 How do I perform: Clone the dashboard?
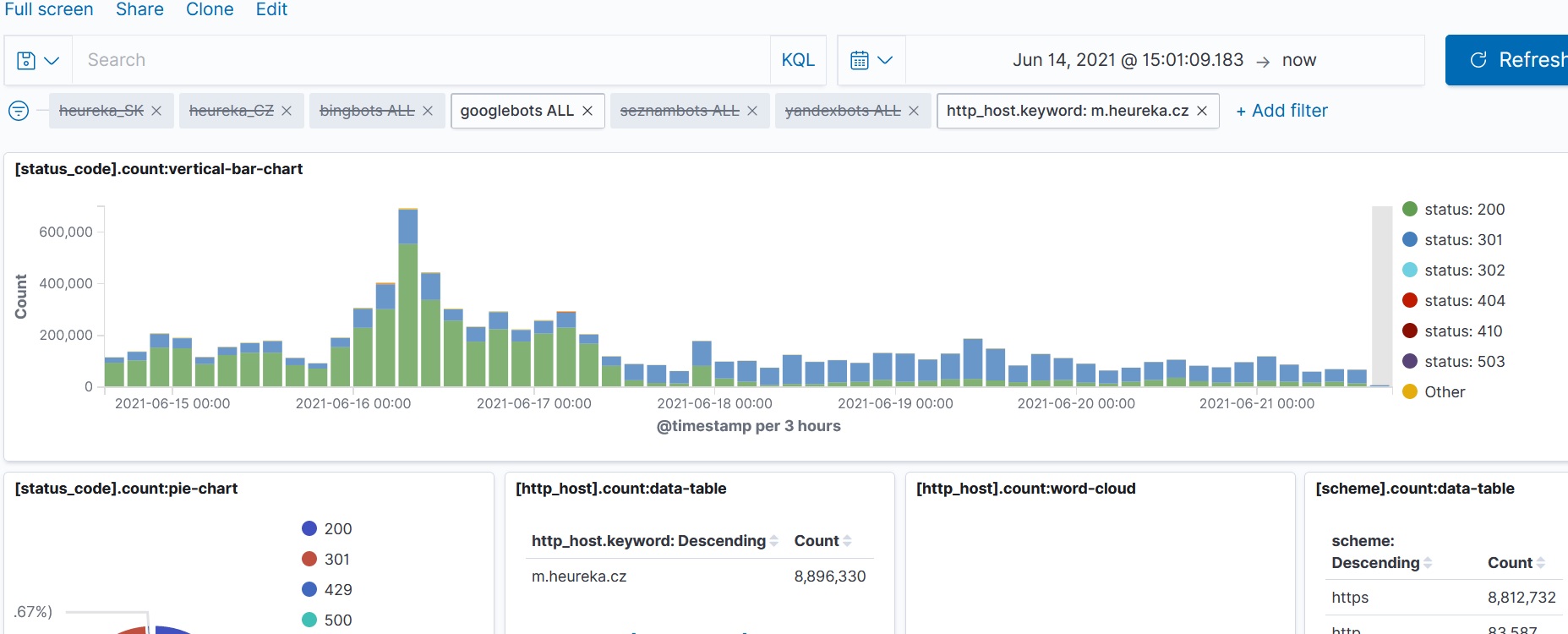coord(210,9)
